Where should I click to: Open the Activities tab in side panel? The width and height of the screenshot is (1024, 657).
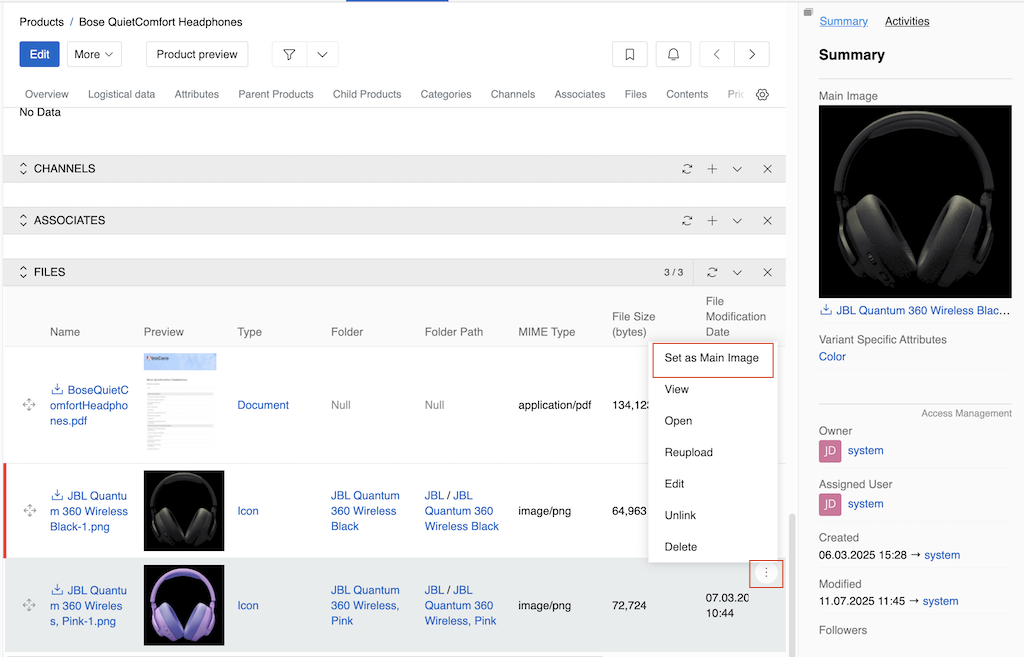click(906, 21)
